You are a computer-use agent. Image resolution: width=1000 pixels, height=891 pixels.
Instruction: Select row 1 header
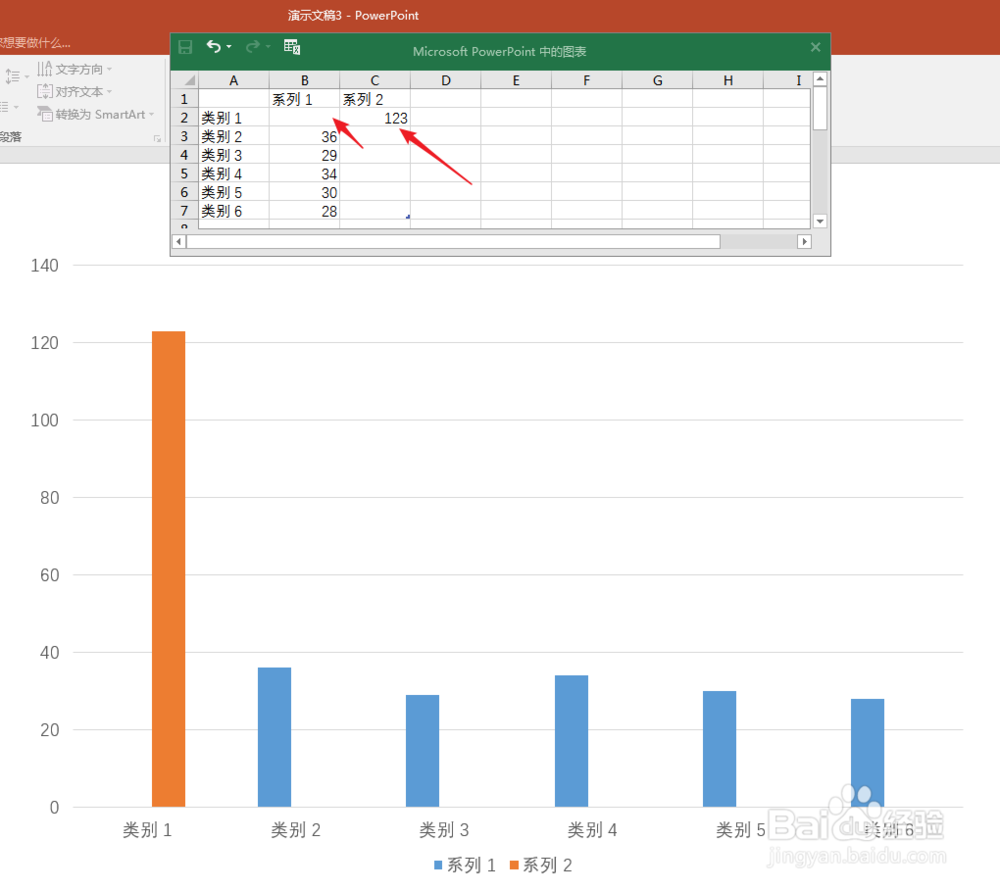(185, 99)
